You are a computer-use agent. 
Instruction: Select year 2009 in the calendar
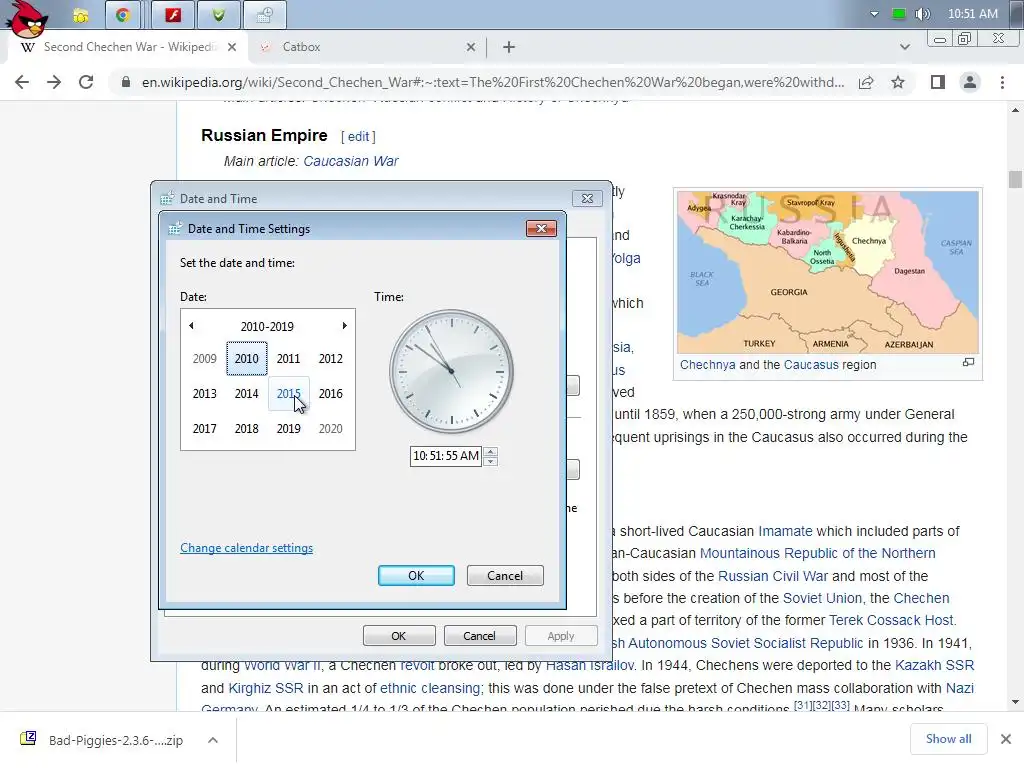pyautogui.click(x=204, y=359)
